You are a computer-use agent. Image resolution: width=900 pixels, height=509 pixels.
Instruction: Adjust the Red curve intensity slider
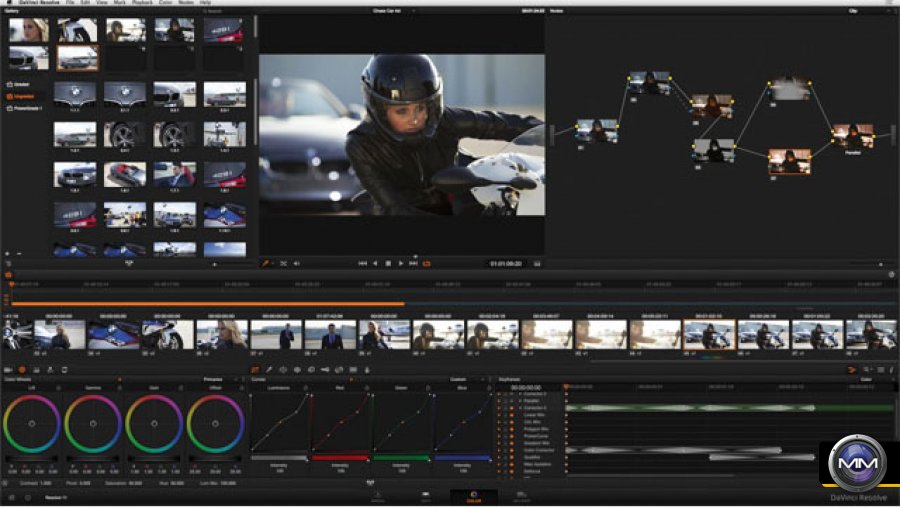(339, 458)
